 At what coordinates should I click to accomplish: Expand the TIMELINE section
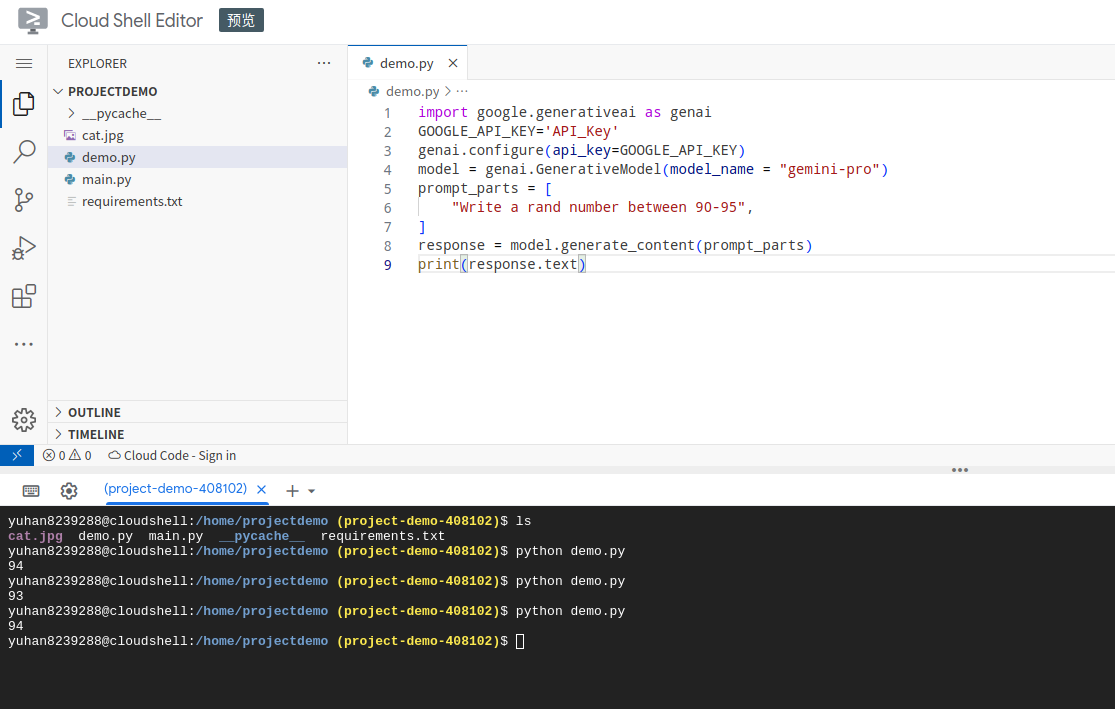(96, 434)
